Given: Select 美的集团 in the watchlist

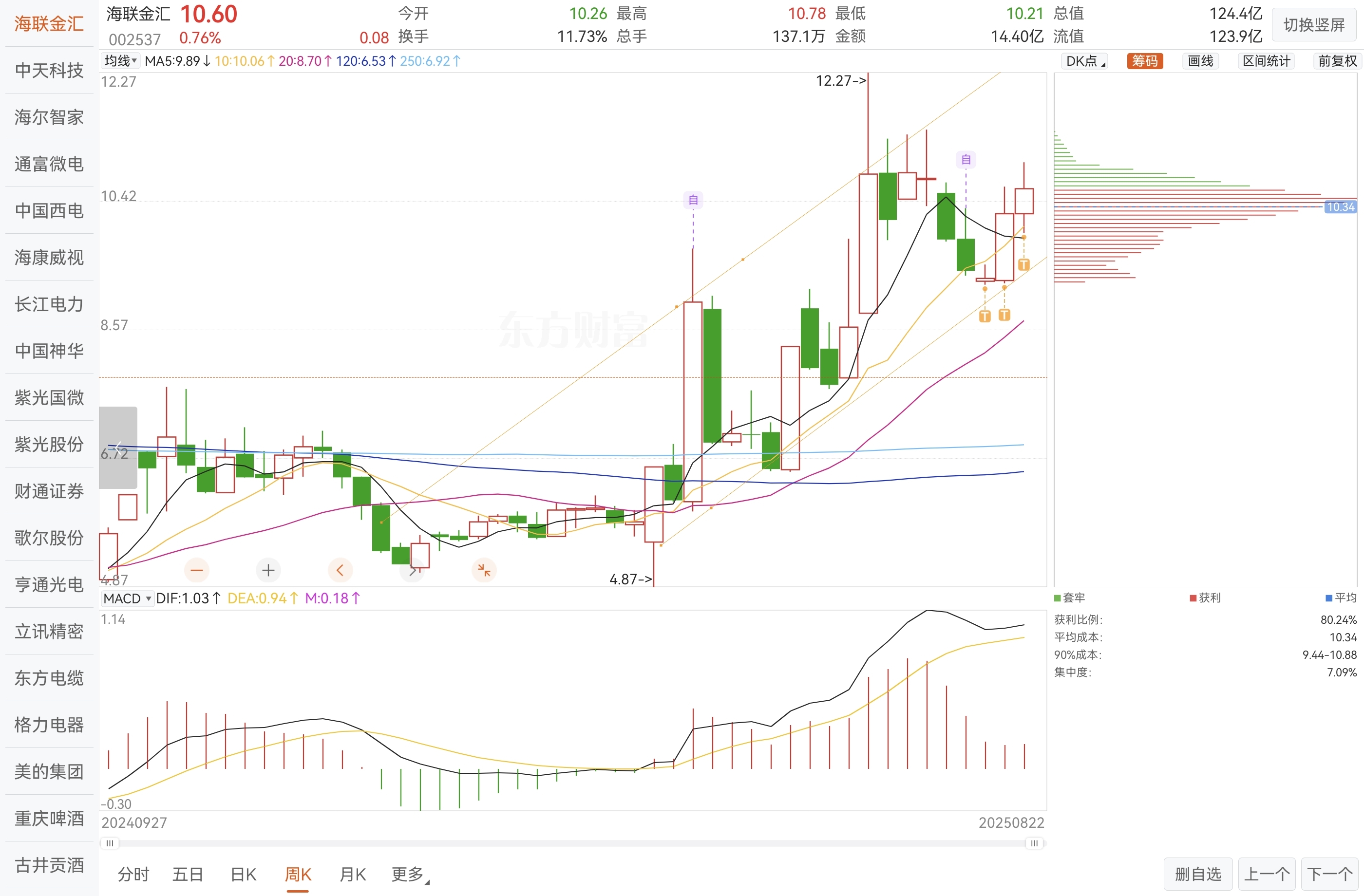Looking at the screenshot, I should (x=49, y=771).
